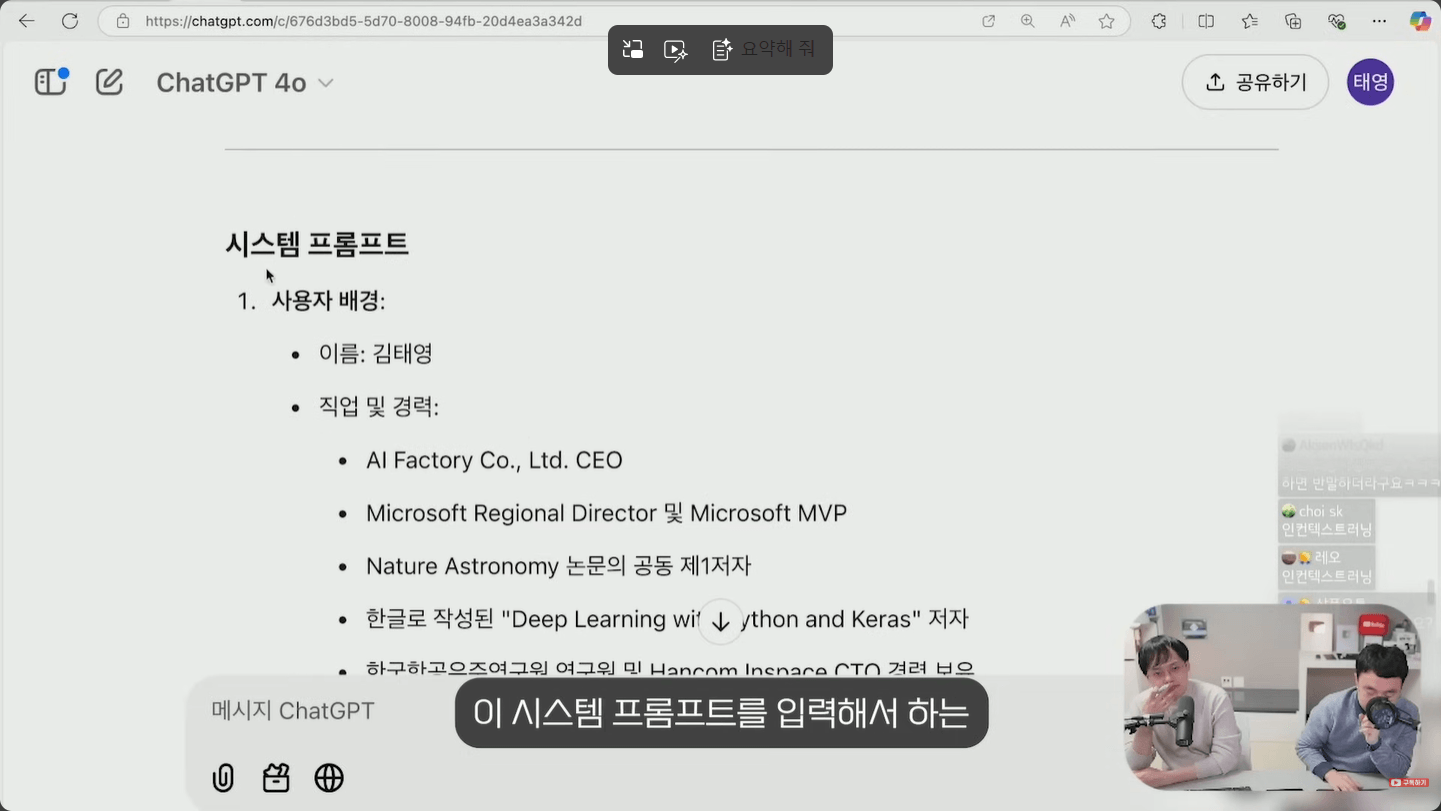
Task: Open the Collections icon
Action: [1293, 21]
